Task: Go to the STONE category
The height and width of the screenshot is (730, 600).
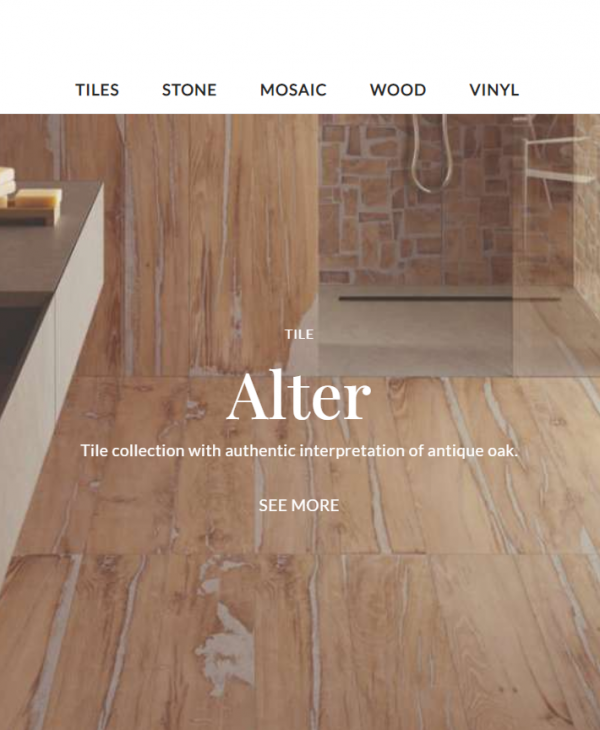Action: coord(189,90)
